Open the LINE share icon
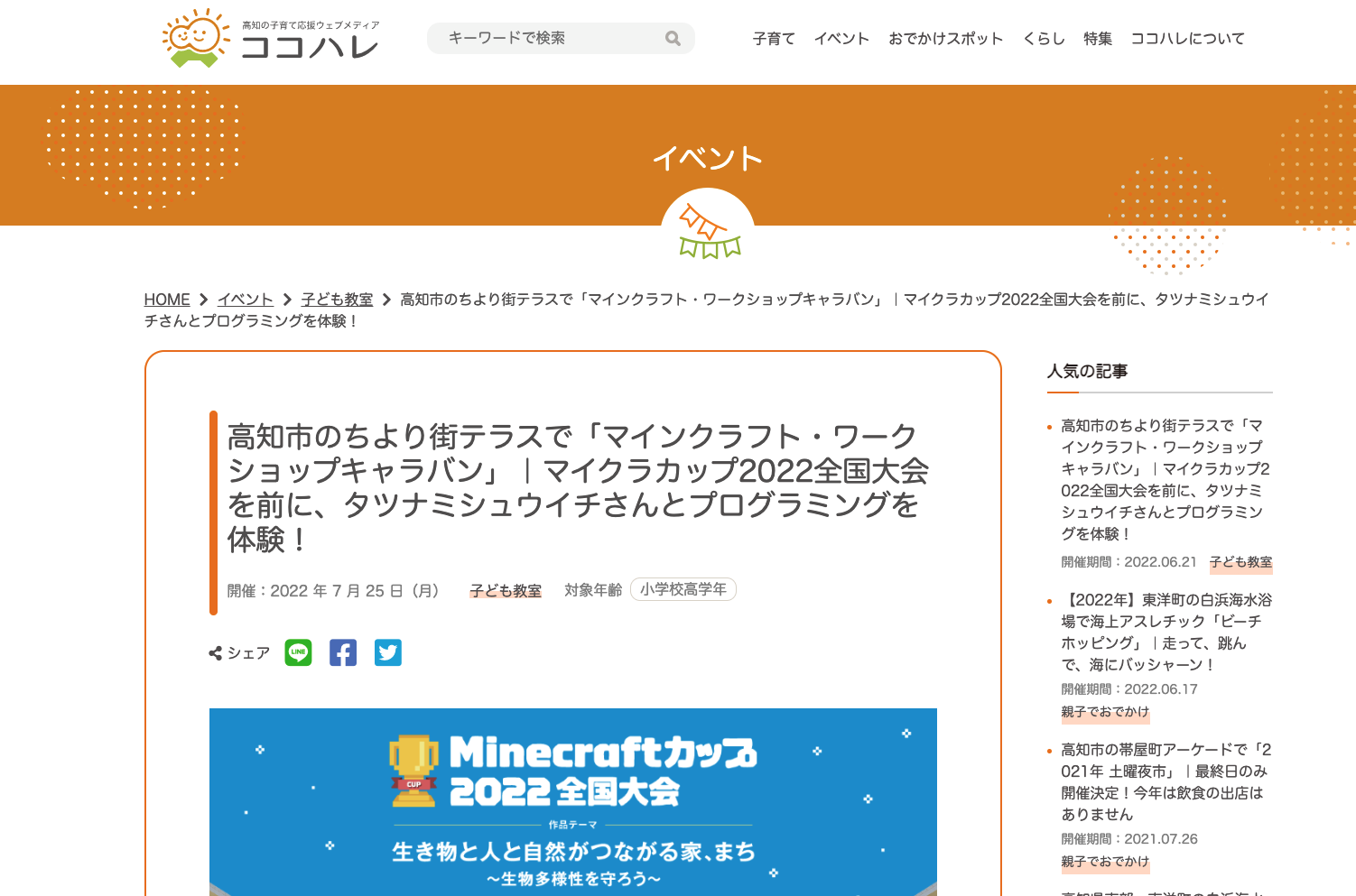The height and width of the screenshot is (896, 1356). pyautogui.click(x=298, y=652)
